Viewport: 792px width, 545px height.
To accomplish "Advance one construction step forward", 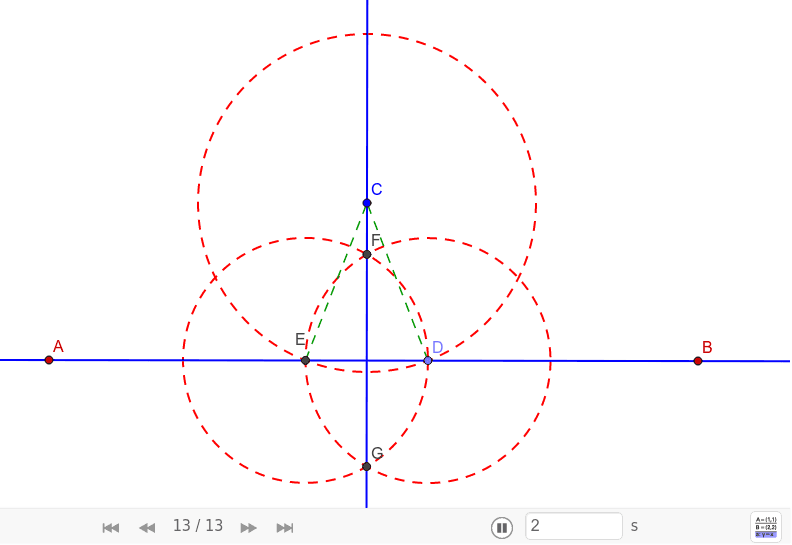I will (248, 528).
